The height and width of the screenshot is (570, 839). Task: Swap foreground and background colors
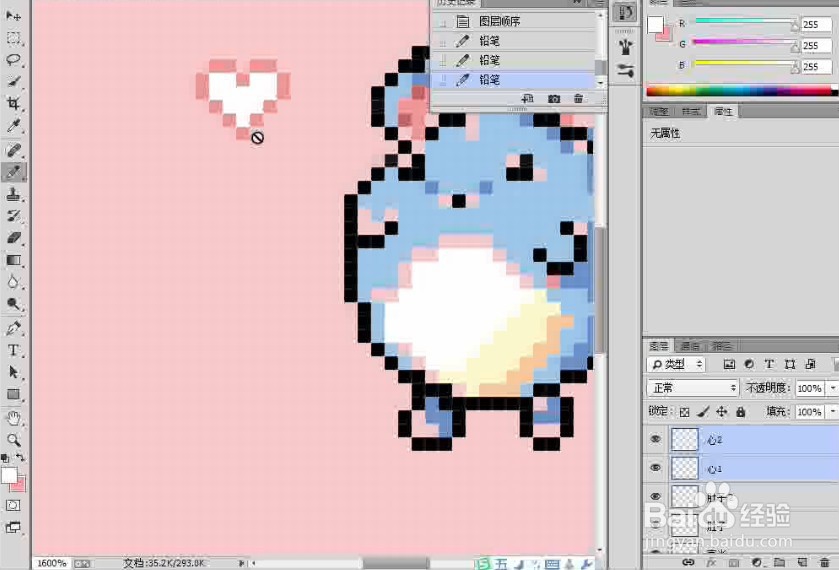pyautogui.click(x=20, y=458)
